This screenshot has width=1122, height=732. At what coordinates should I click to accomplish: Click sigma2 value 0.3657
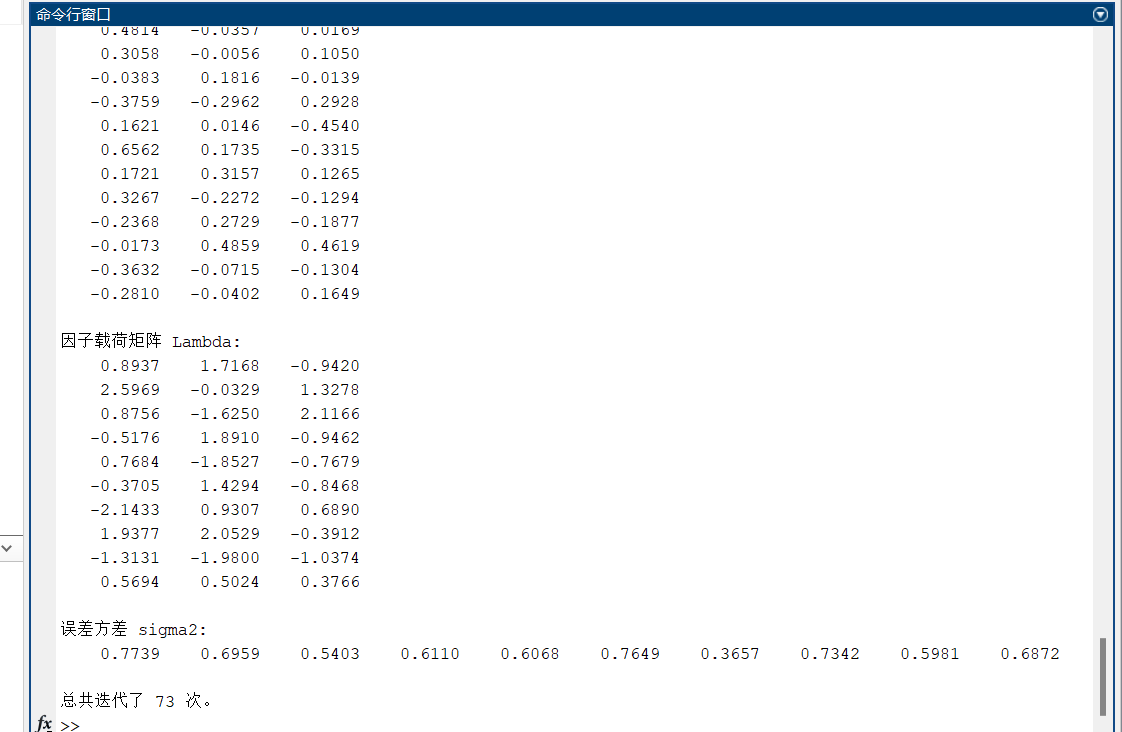click(x=730, y=654)
